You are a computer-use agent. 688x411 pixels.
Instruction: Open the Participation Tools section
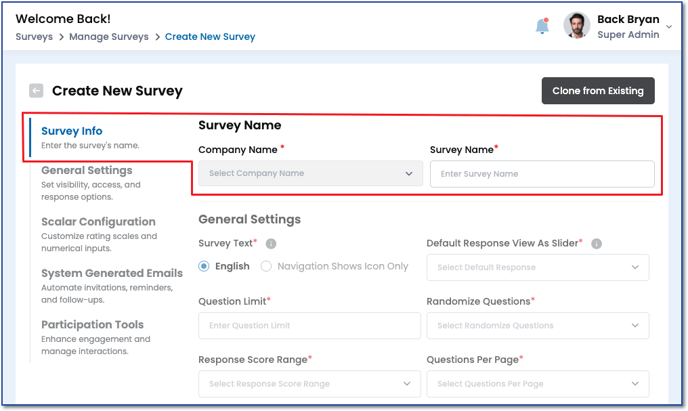(92, 325)
